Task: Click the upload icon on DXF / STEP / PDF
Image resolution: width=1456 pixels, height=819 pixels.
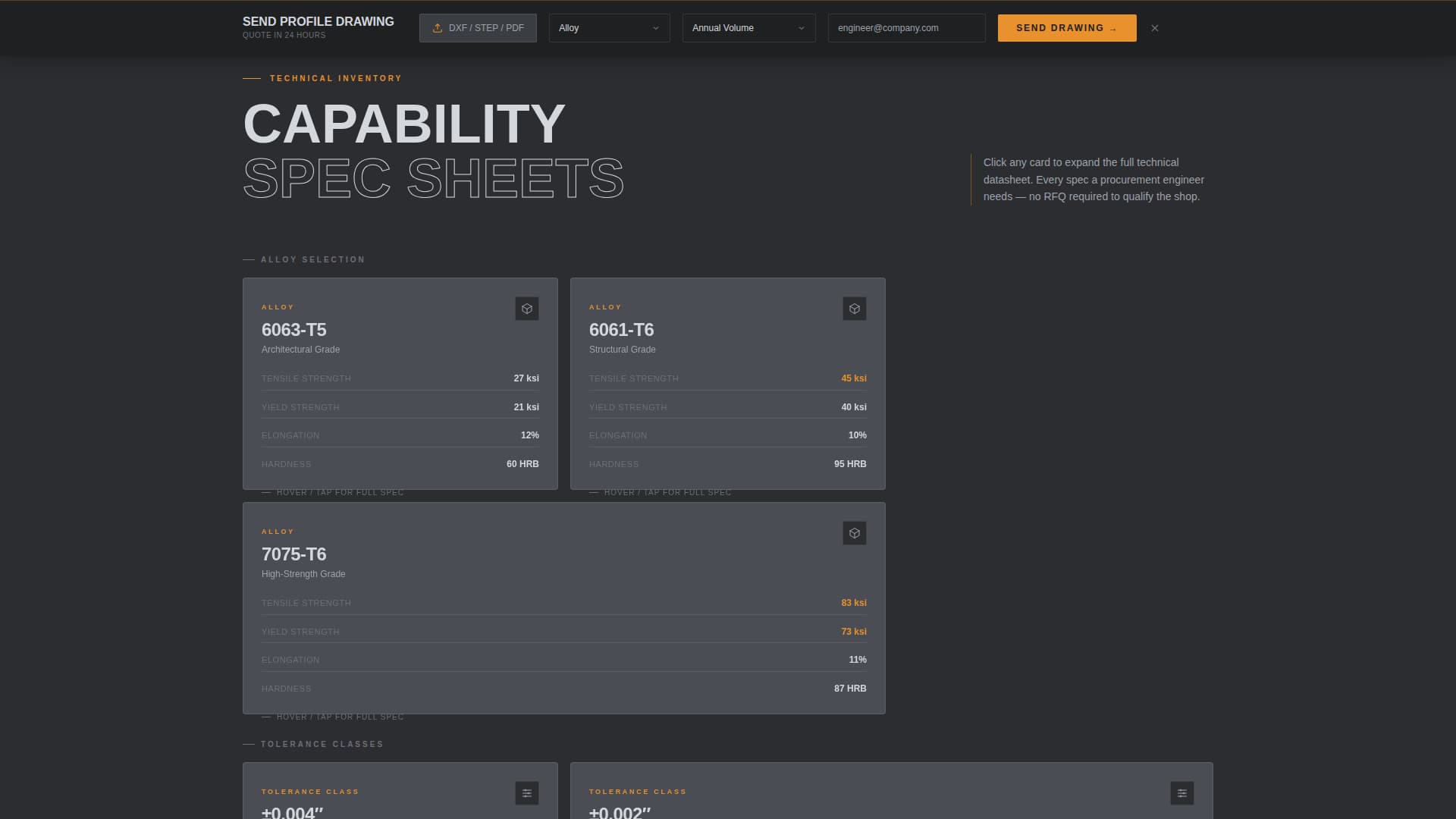Action: pos(438,28)
